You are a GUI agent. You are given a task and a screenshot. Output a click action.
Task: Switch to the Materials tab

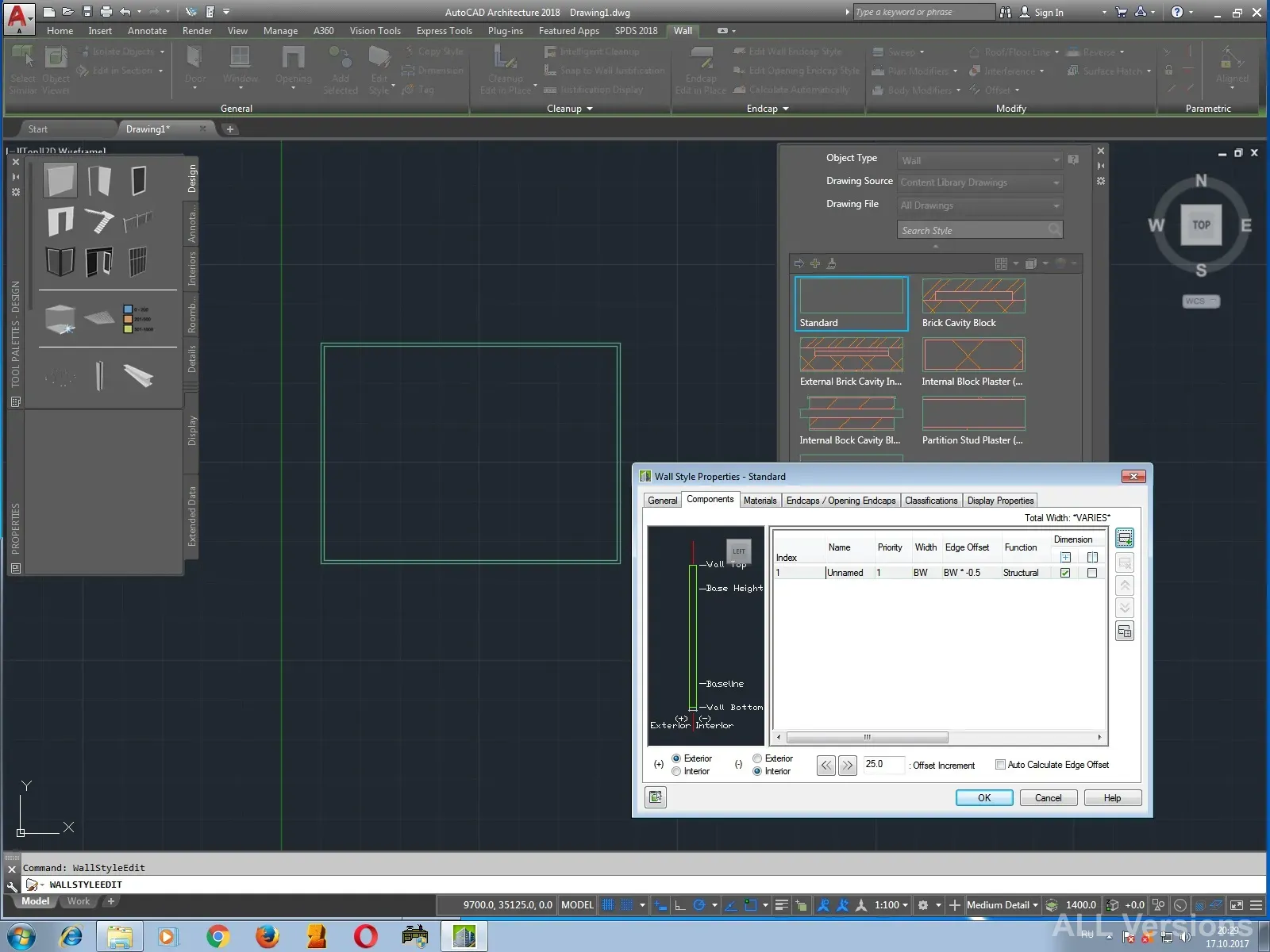point(760,501)
